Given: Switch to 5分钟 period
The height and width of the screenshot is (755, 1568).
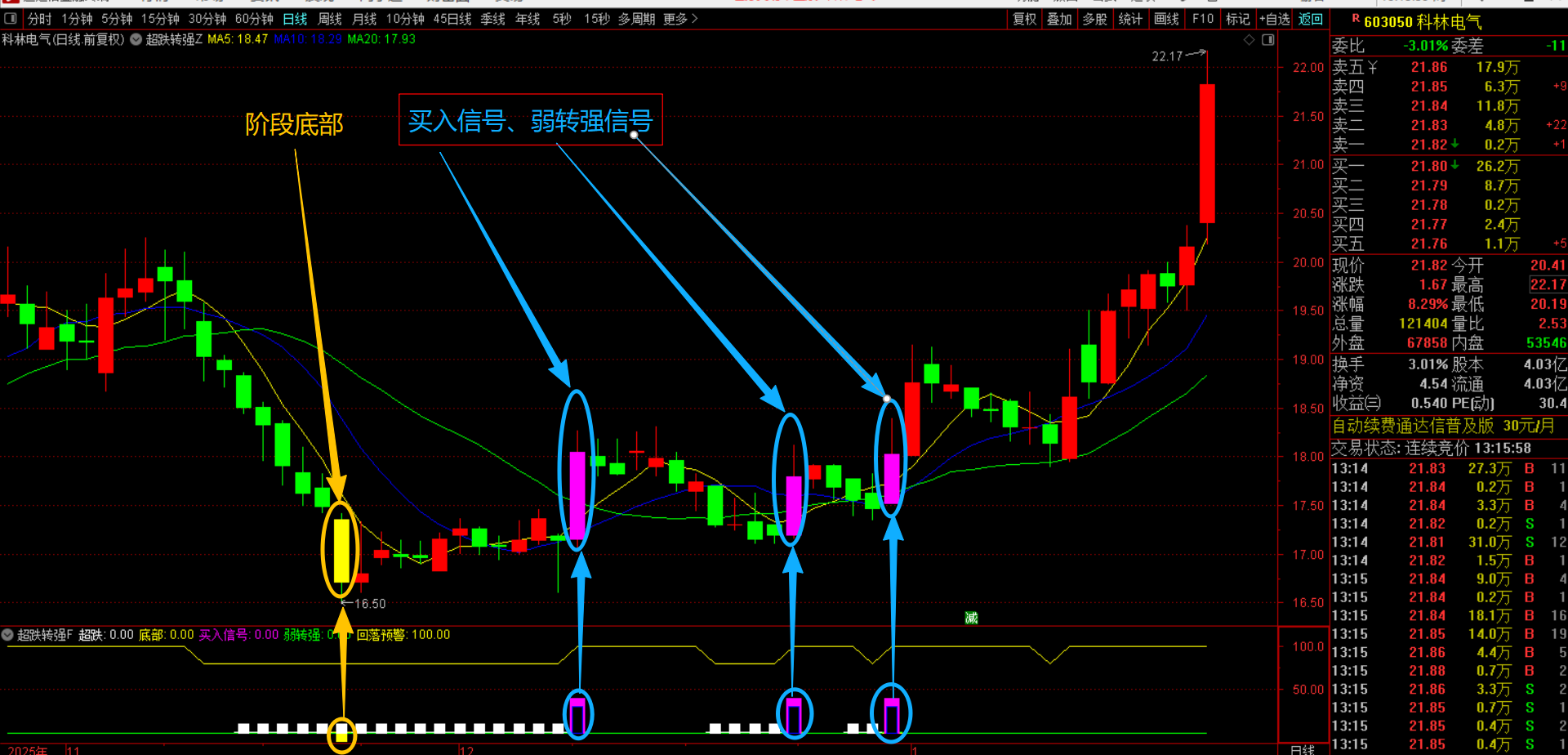Looking at the screenshot, I should tap(117, 19).
